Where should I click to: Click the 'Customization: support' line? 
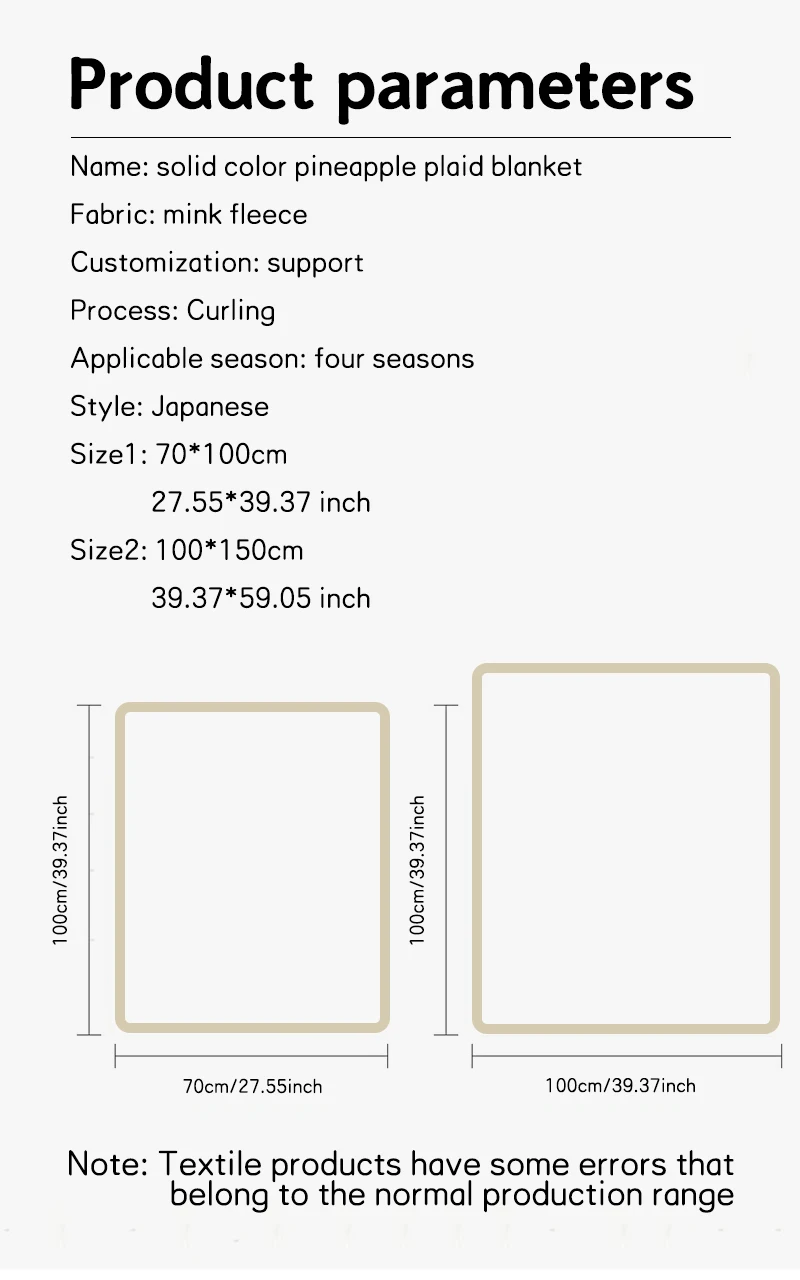[217, 262]
